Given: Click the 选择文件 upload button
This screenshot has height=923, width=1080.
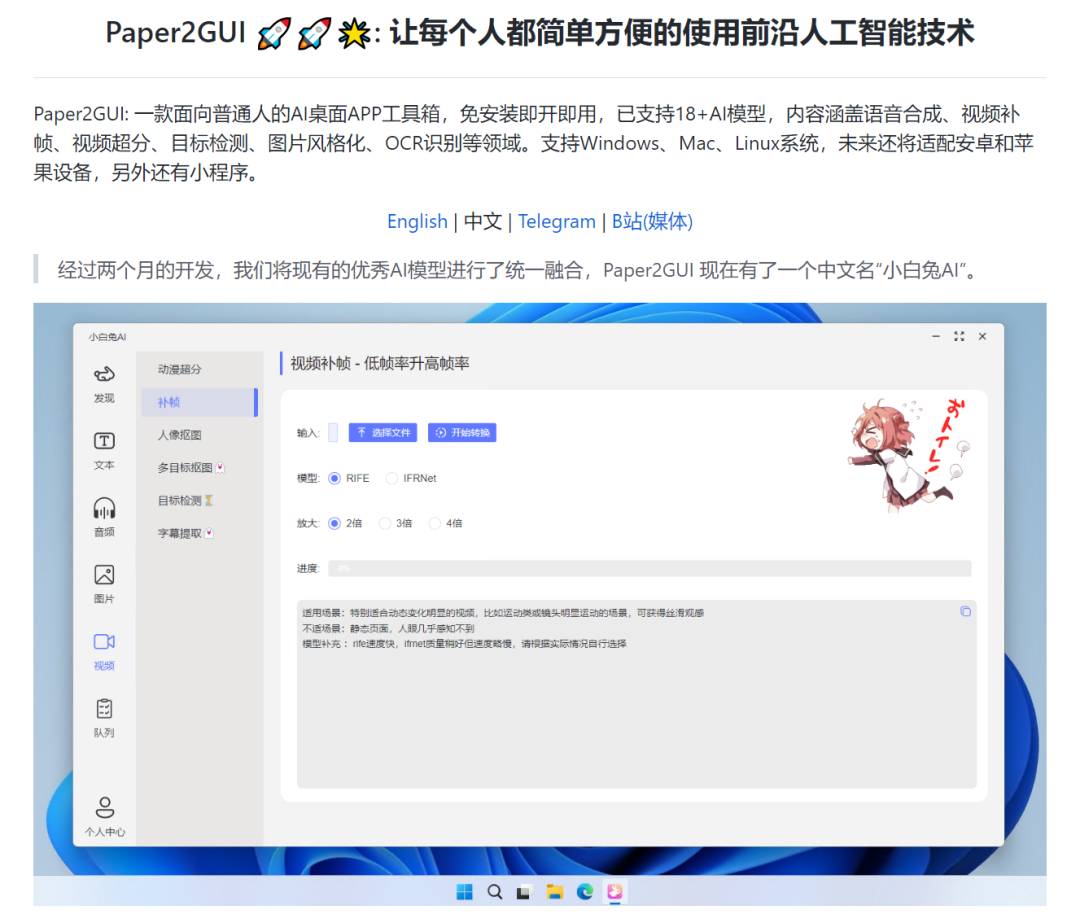Looking at the screenshot, I should coord(383,433).
